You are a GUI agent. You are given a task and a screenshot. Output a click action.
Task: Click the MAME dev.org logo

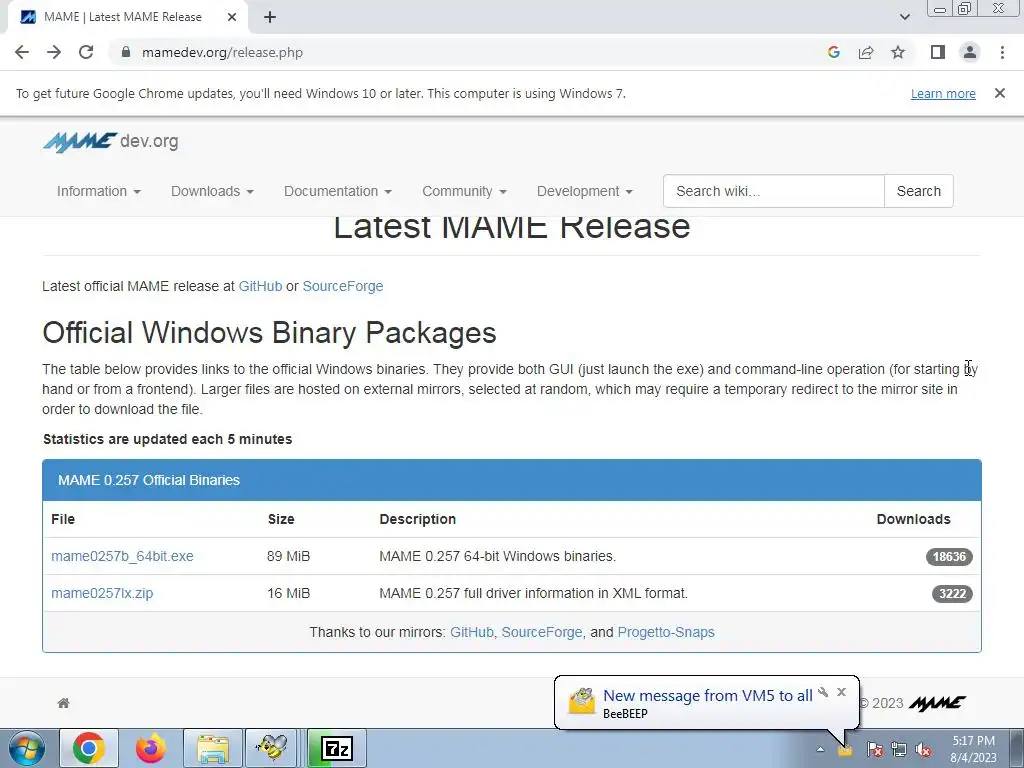coord(110,142)
